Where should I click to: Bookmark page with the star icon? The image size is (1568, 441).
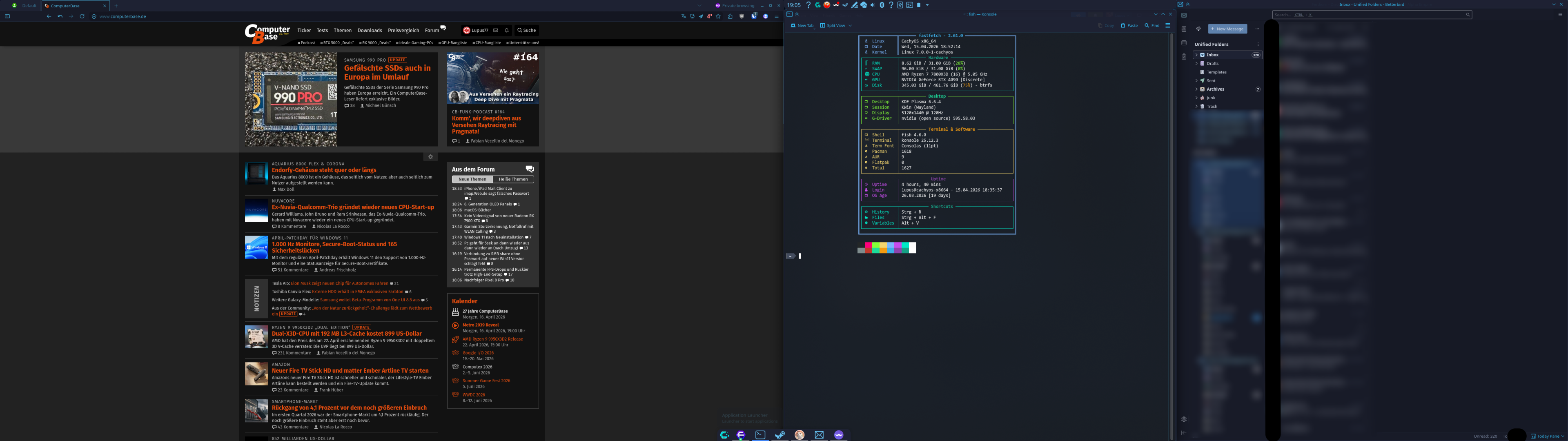point(718,16)
